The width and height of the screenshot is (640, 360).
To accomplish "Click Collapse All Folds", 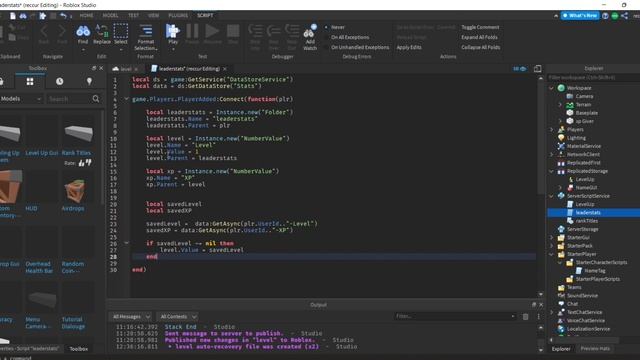I will pos(480,47).
